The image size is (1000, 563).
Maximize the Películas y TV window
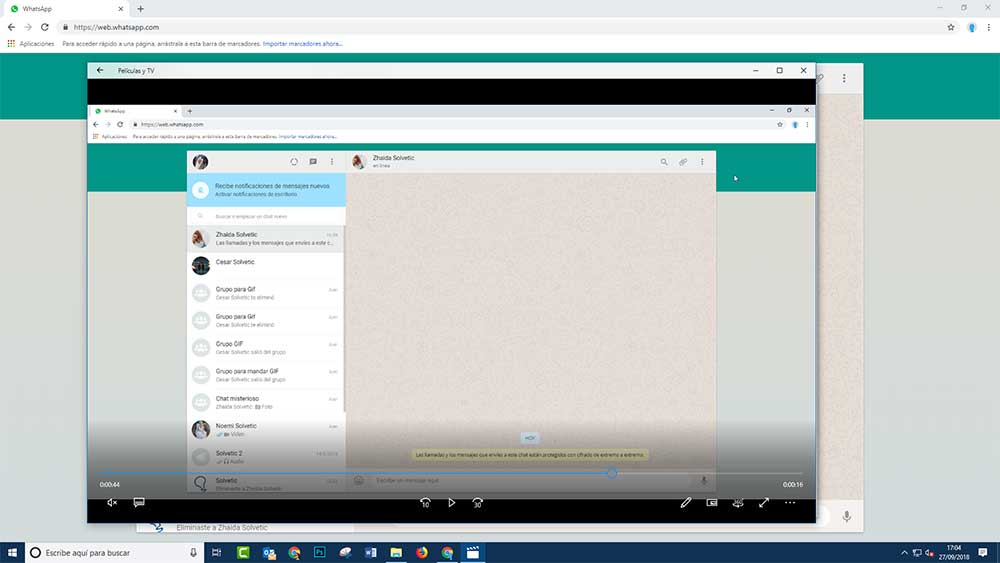coord(779,70)
